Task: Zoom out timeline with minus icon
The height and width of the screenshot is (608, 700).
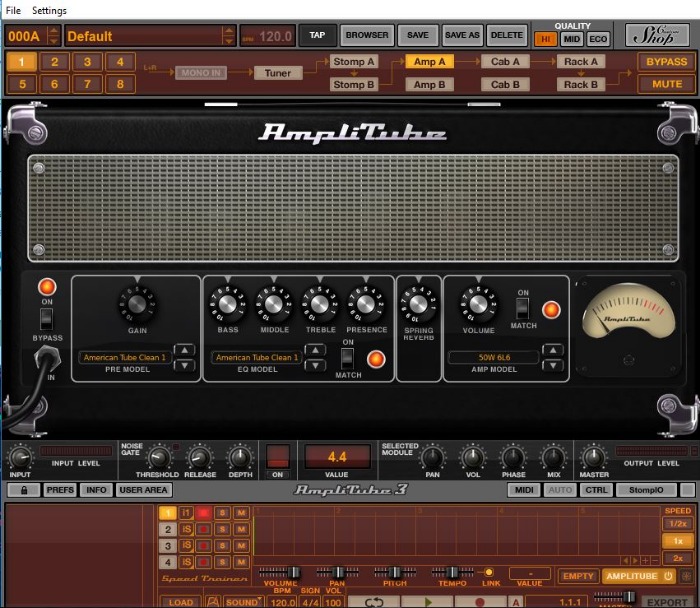Action: 655,560
